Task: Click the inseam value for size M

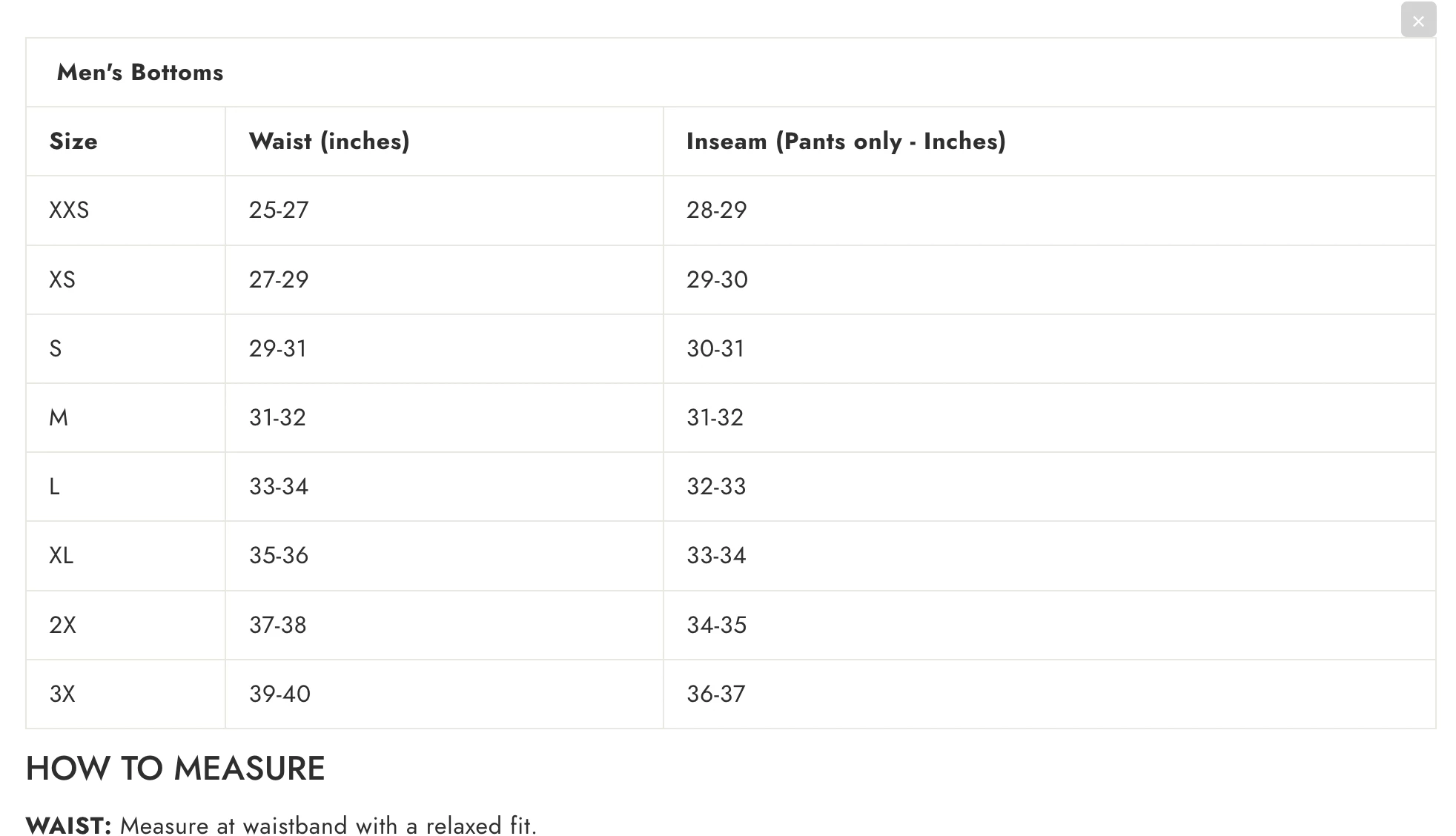Action: click(715, 418)
